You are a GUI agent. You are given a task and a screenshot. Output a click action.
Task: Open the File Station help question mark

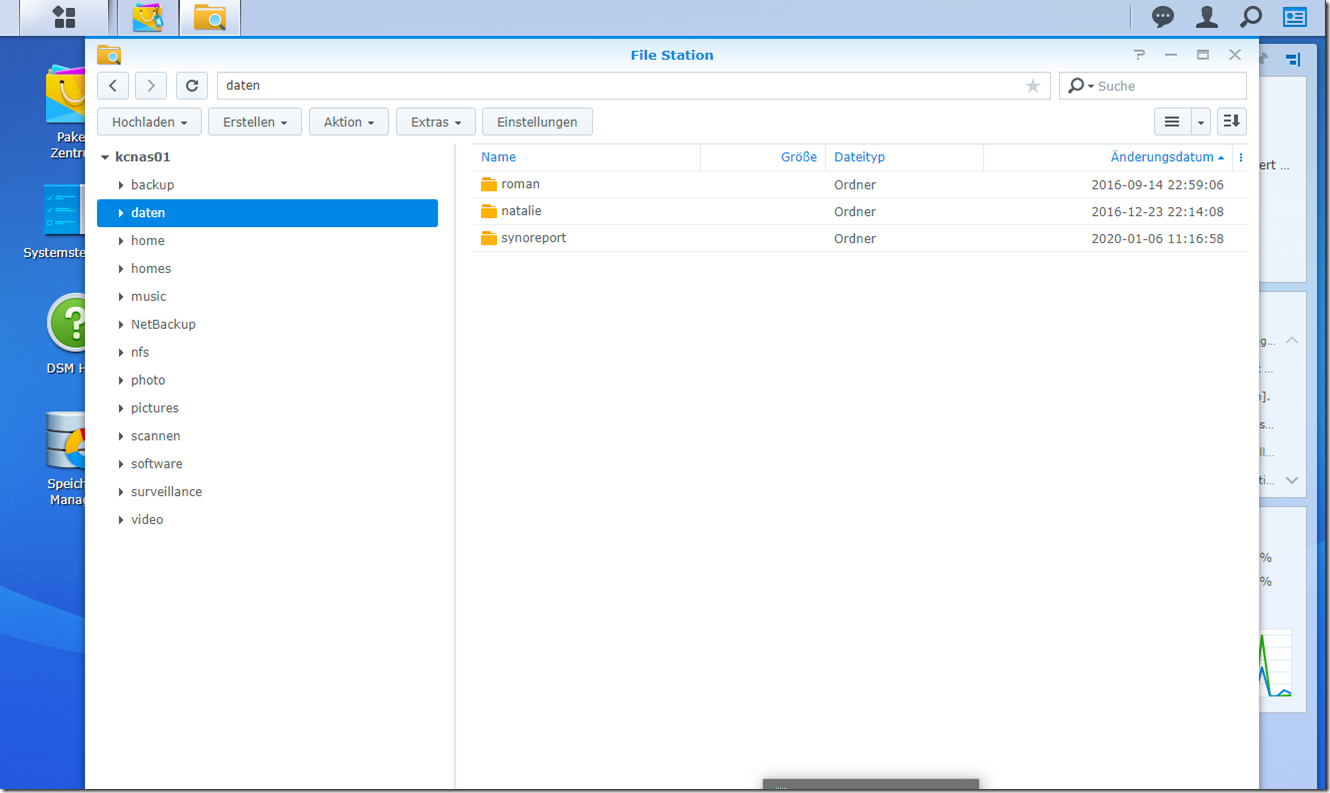(1139, 55)
